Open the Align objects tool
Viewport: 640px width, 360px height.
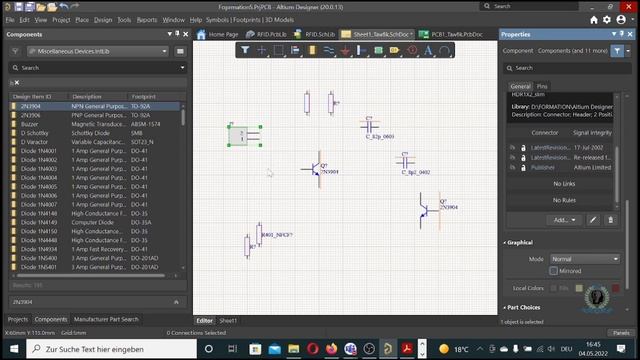pos(295,50)
